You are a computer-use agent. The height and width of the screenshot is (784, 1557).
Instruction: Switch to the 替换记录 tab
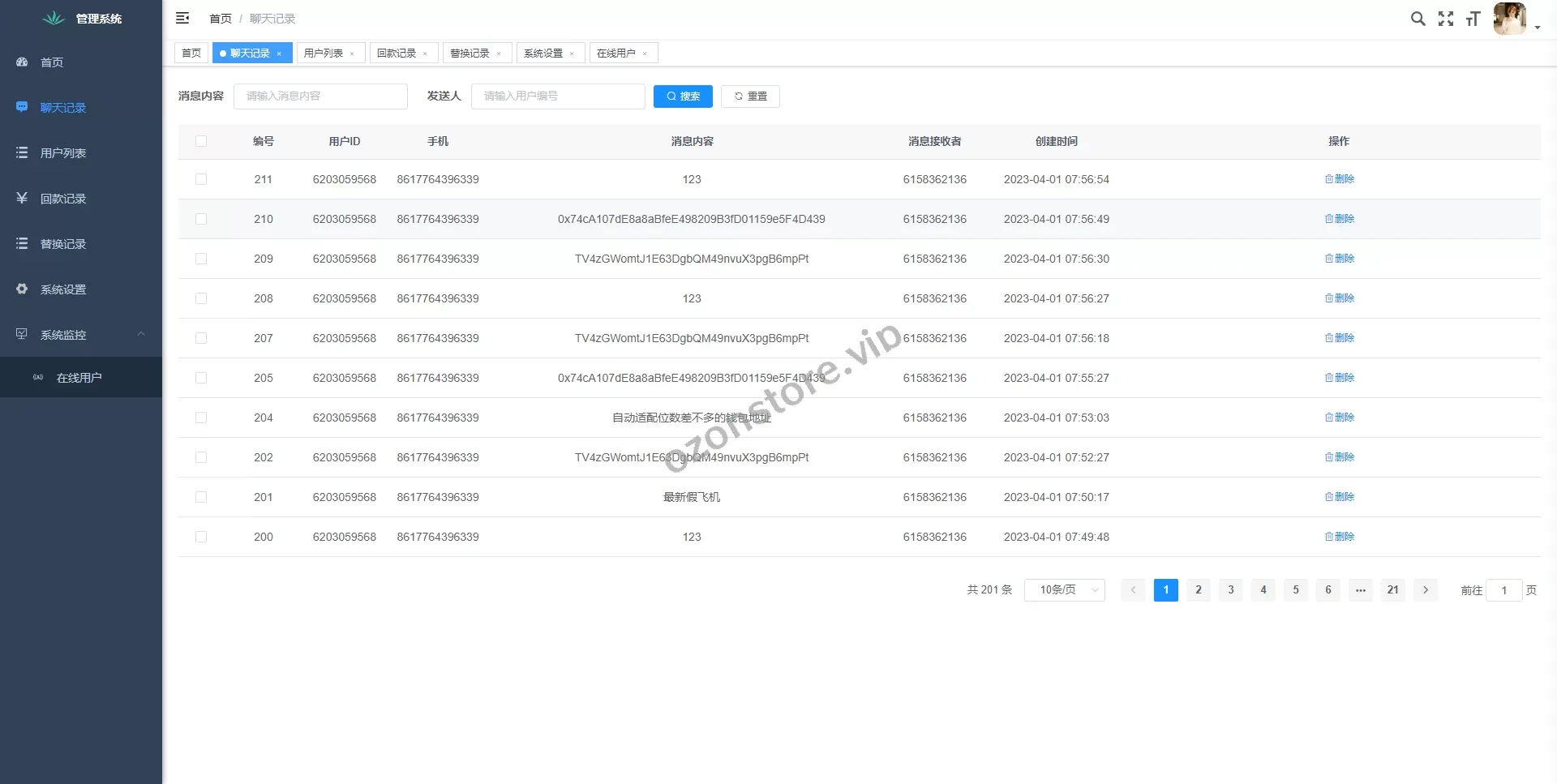[470, 54]
